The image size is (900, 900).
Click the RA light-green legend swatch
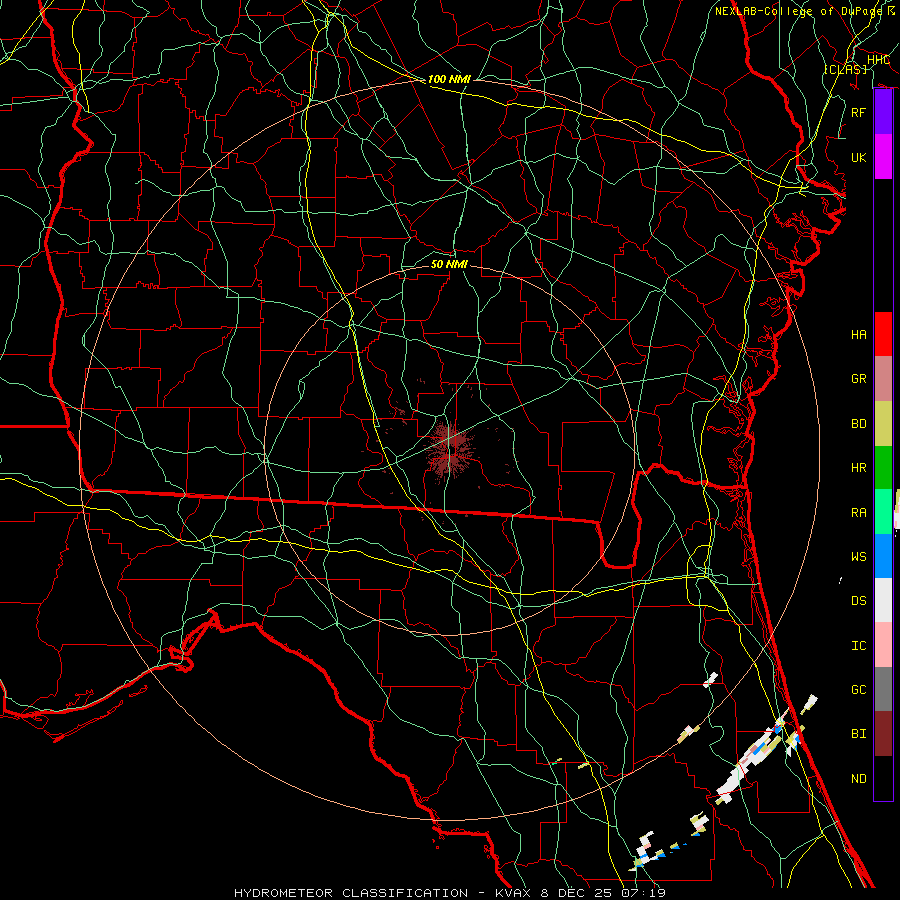[x=883, y=512]
